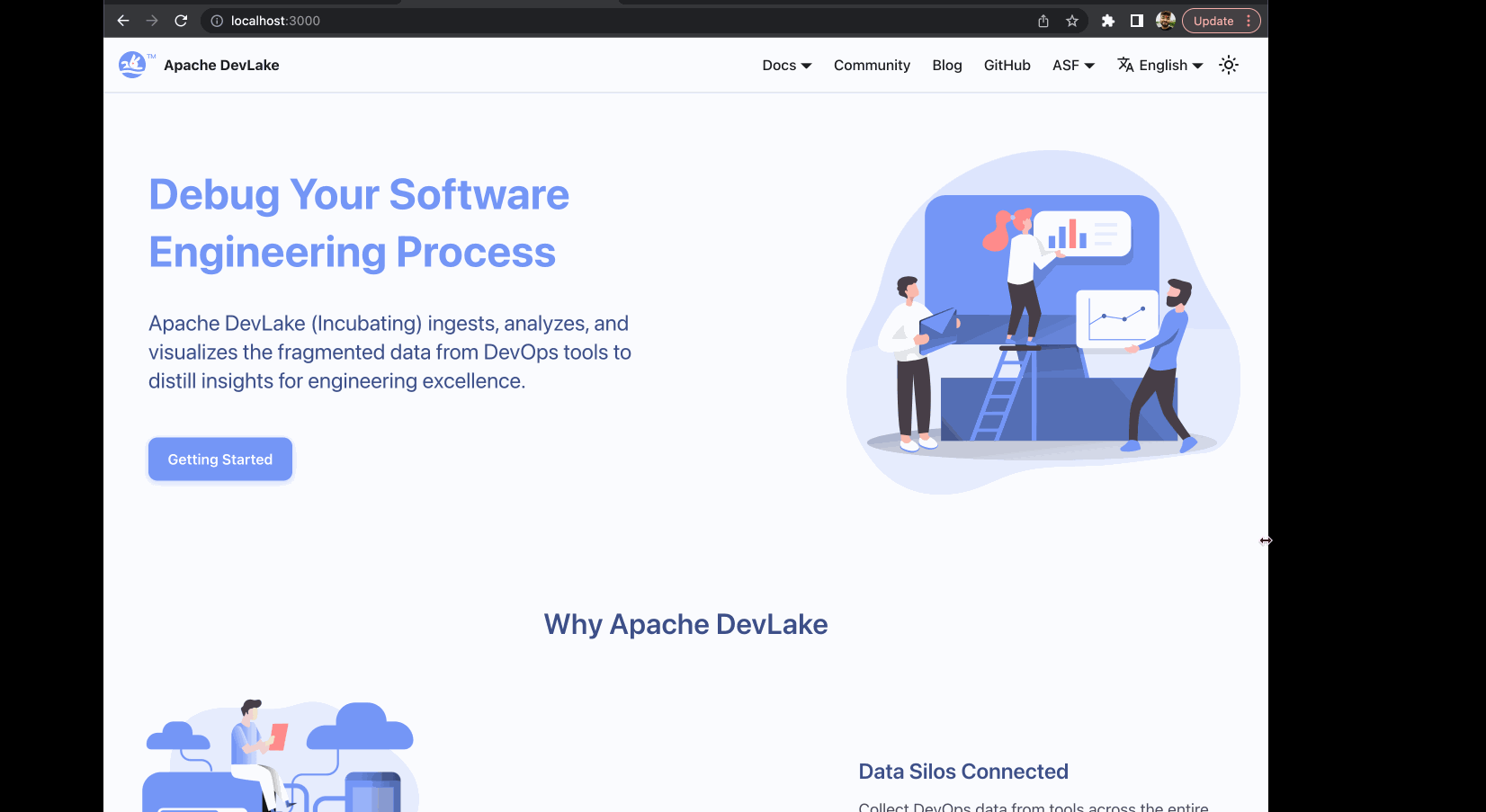Open the browser three-dot menu
Viewport: 1486px width, 812px height.
pyautogui.click(x=1249, y=21)
